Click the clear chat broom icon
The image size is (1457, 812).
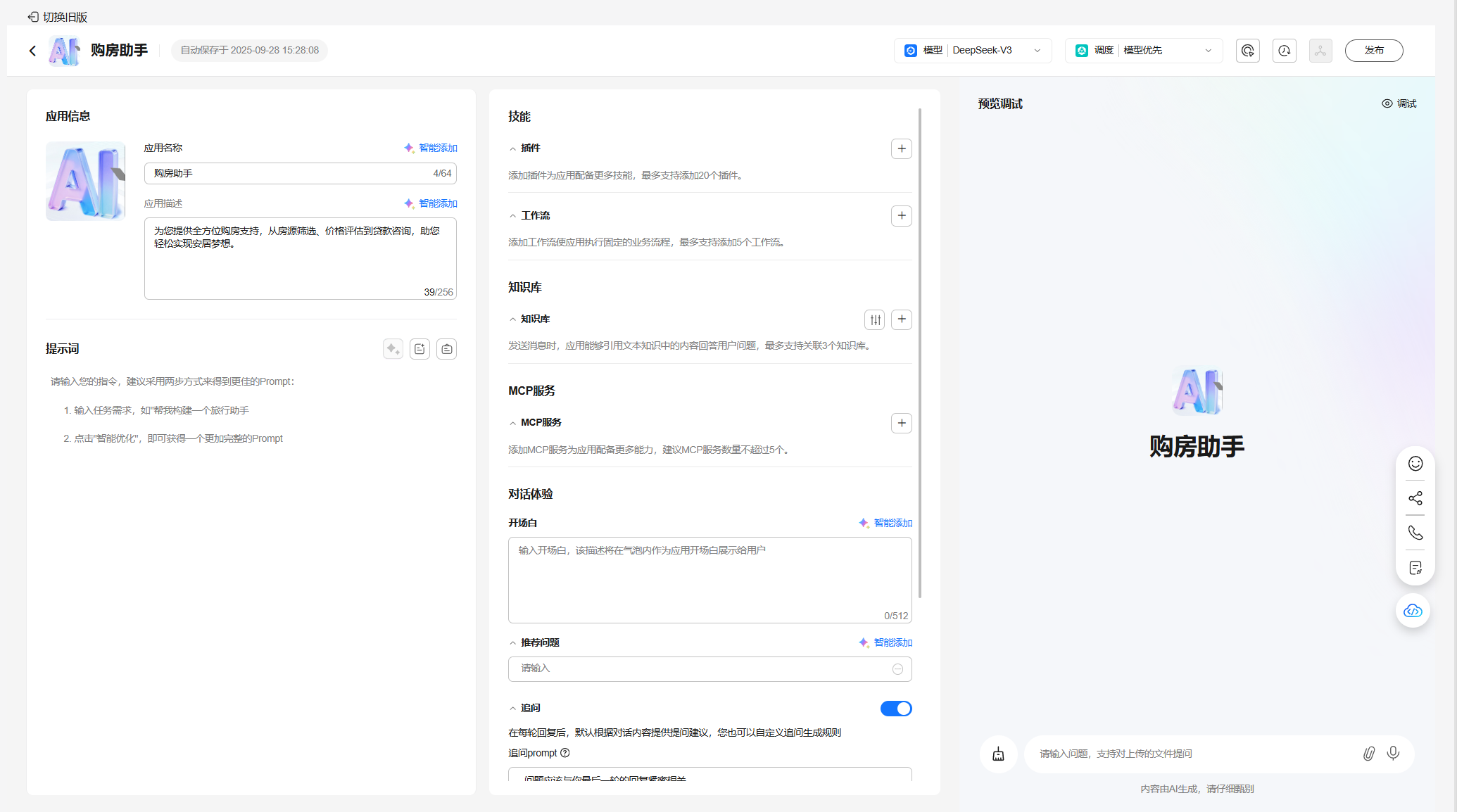tap(998, 754)
